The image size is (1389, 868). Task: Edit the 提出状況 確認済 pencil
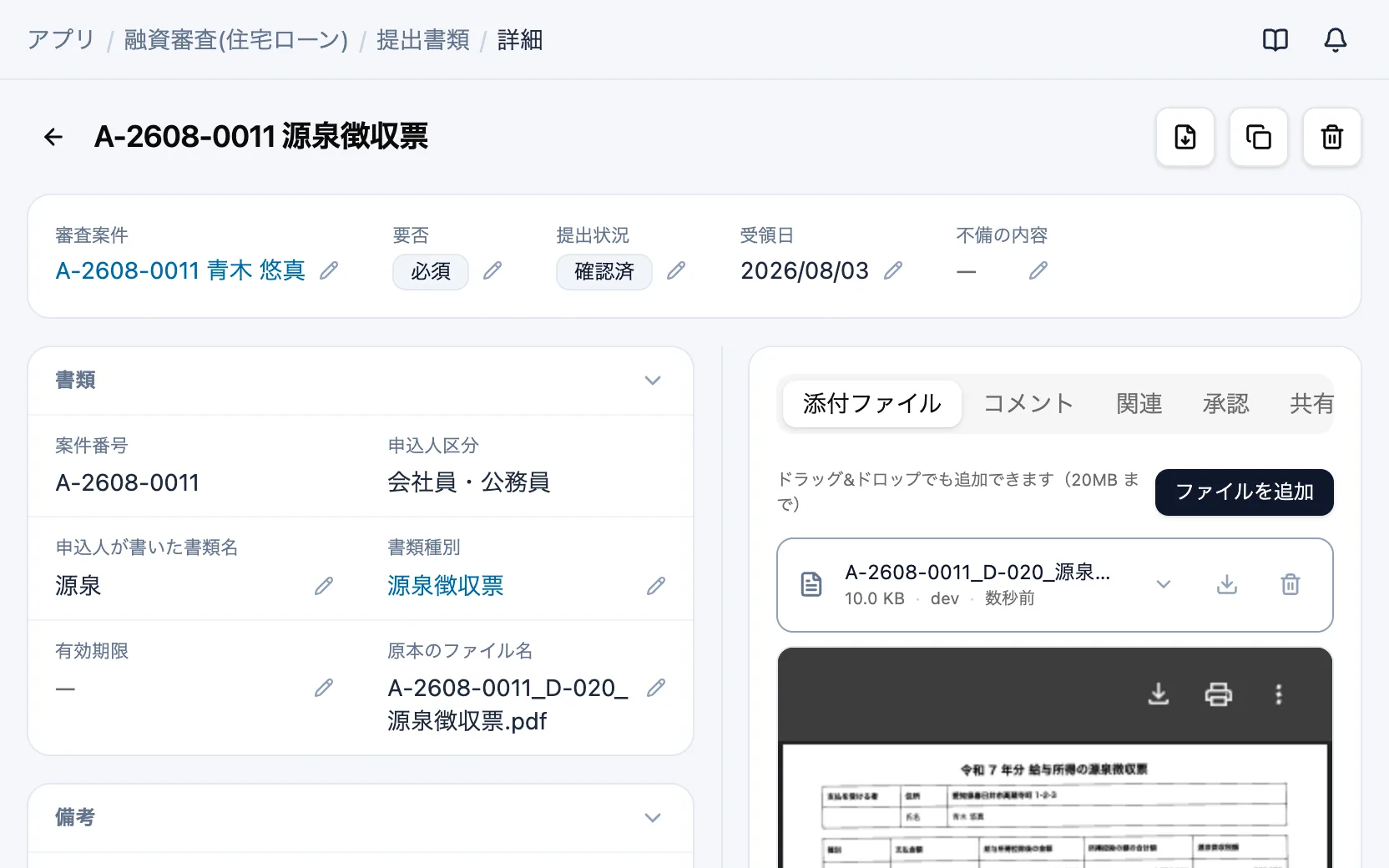pyautogui.click(x=676, y=270)
